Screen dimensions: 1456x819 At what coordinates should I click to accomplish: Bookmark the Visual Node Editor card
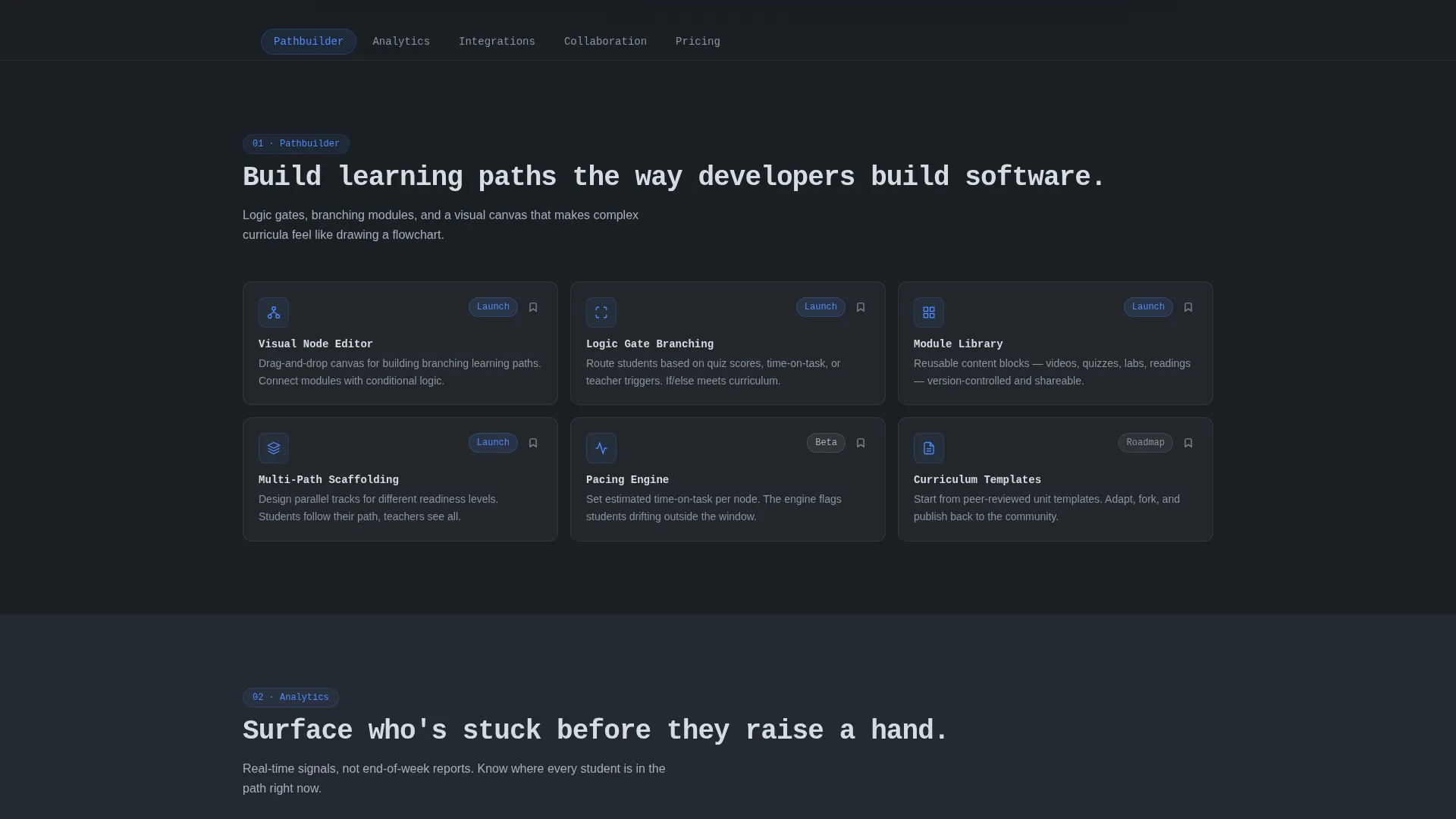coord(533,307)
